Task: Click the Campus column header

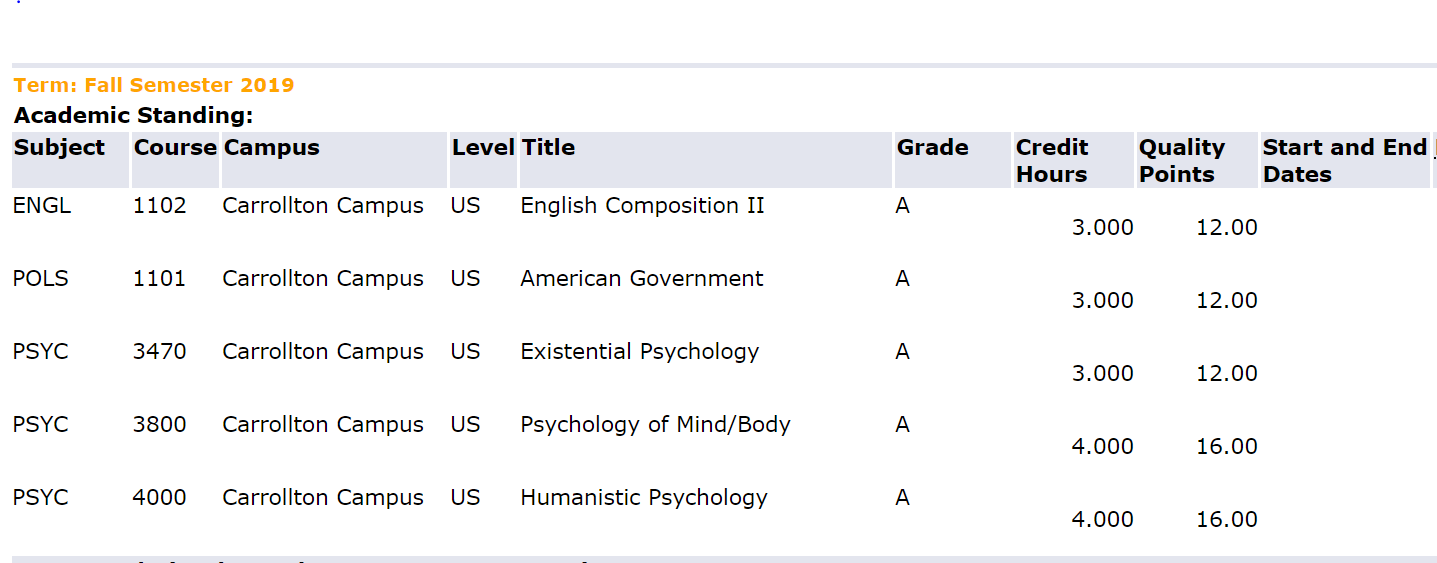Action: [x=271, y=148]
